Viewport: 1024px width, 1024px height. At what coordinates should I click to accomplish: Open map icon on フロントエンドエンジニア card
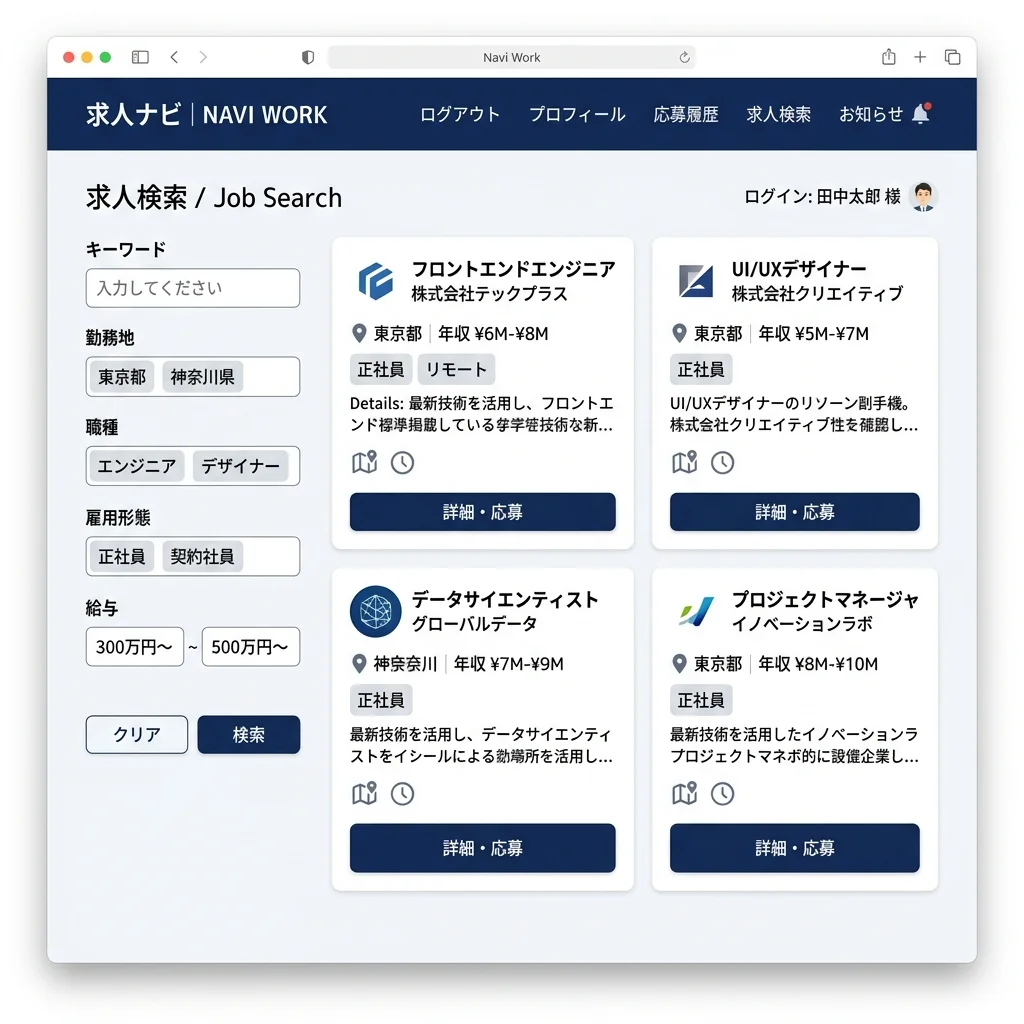[x=364, y=462]
